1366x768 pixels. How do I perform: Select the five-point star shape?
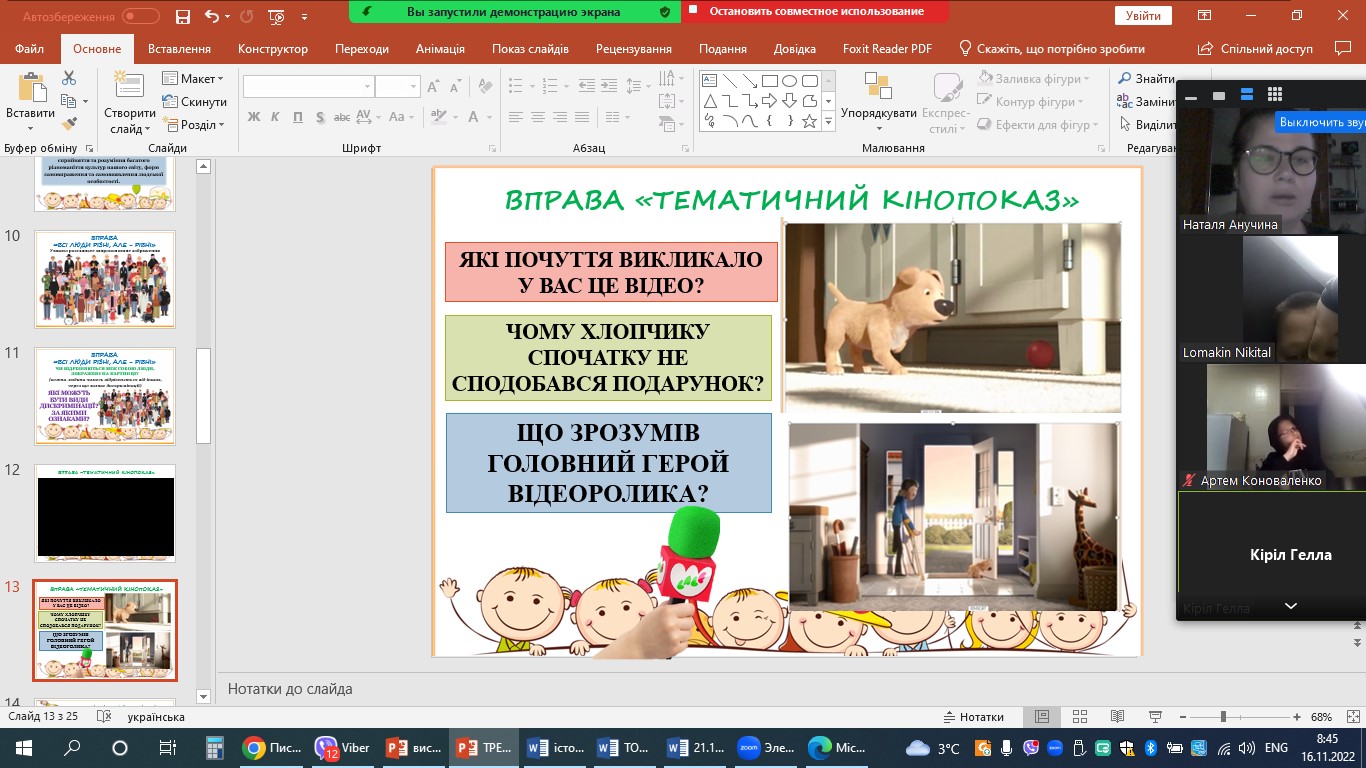[x=809, y=121]
